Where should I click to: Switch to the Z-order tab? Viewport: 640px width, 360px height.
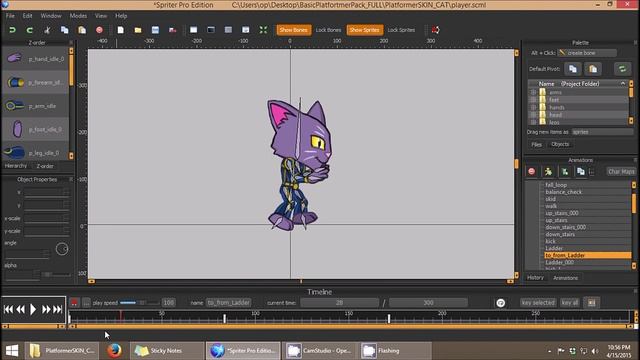45,166
